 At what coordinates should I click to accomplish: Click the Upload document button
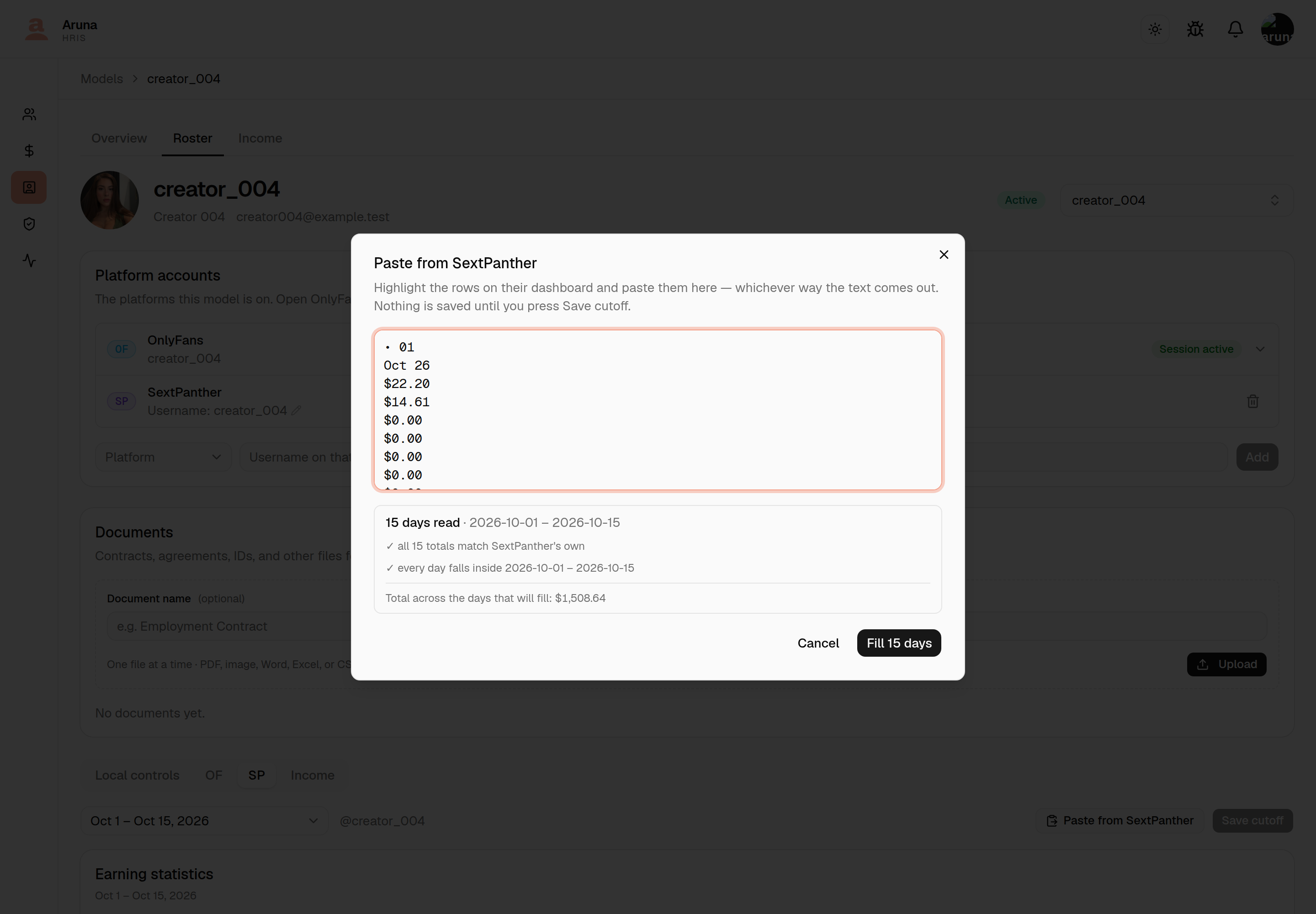pos(1226,664)
